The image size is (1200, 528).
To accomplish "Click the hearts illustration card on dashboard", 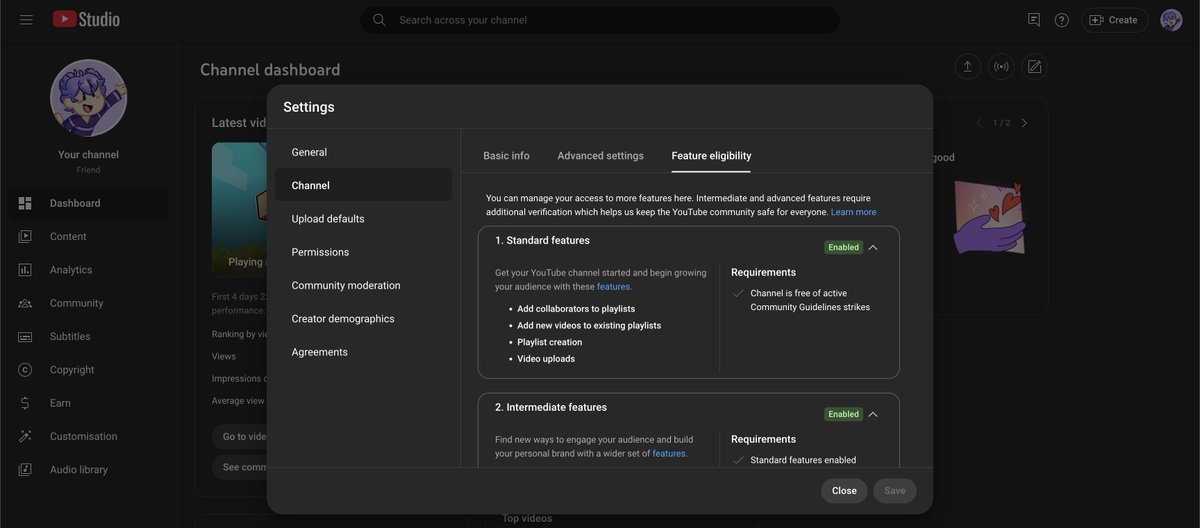I will (x=989, y=217).
